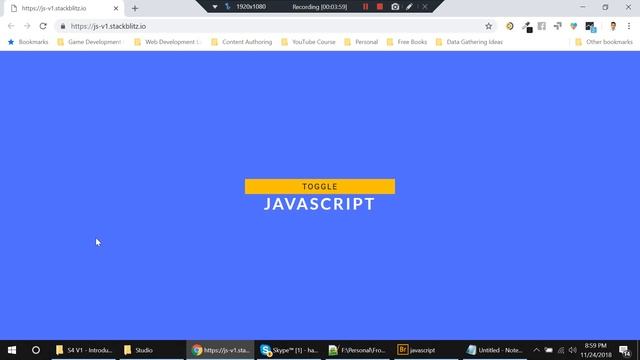The image size is (640, 360).
Task: Switch to Untitled - Notepad in taskbar
Action: (494, 350)
